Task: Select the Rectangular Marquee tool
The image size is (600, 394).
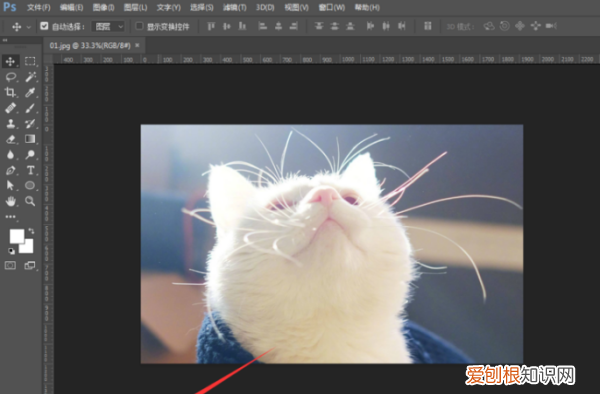Action: tap(30, 61)
